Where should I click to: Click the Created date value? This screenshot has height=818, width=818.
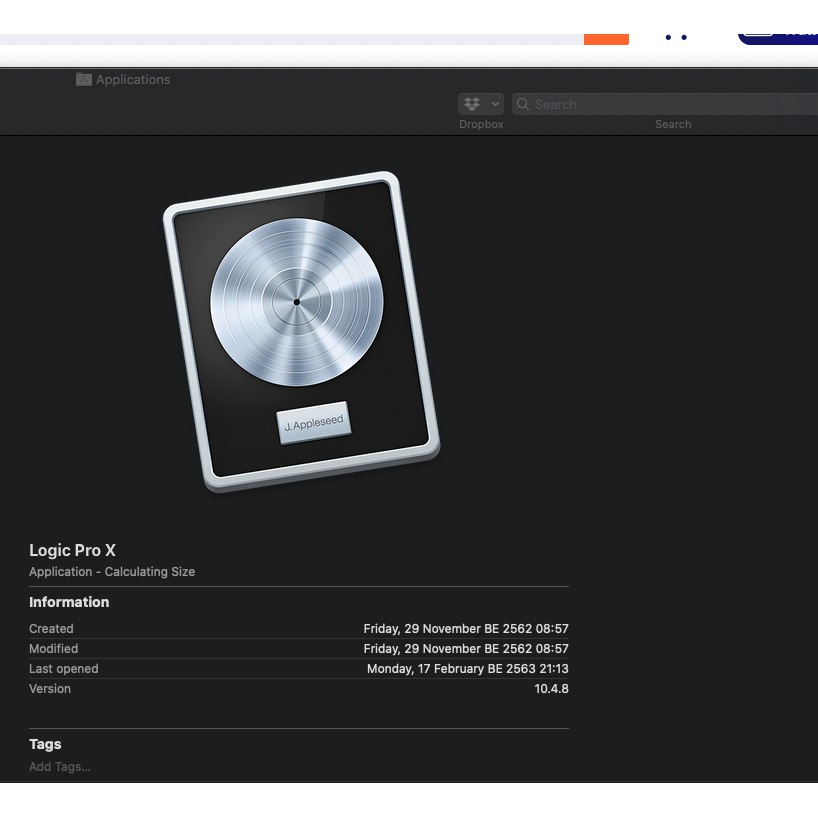(466, 628)
